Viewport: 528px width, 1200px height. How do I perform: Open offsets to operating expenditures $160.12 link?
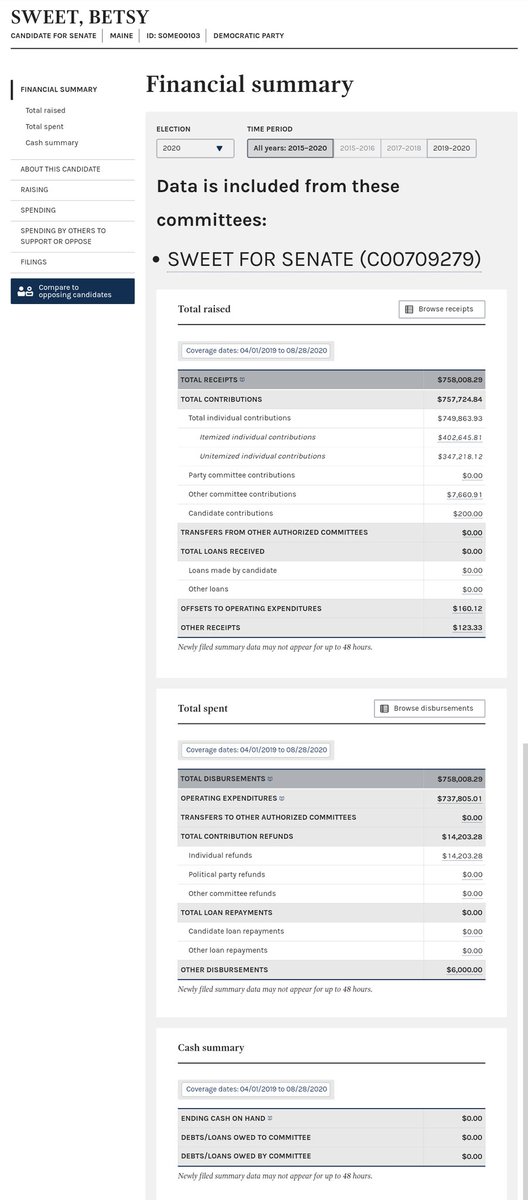[466, 608]
